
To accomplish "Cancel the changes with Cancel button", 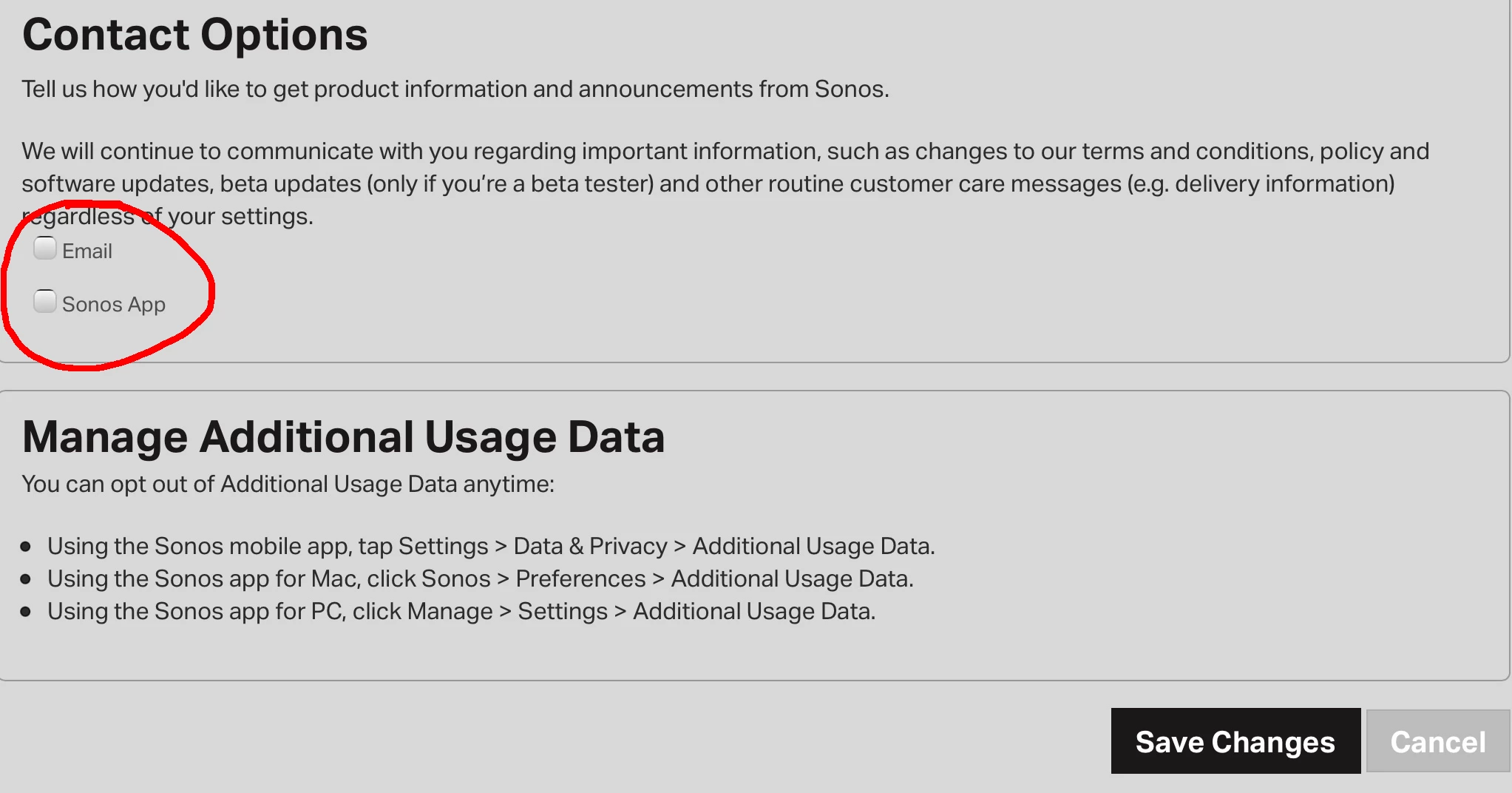I will click(x=1437, y=742).
